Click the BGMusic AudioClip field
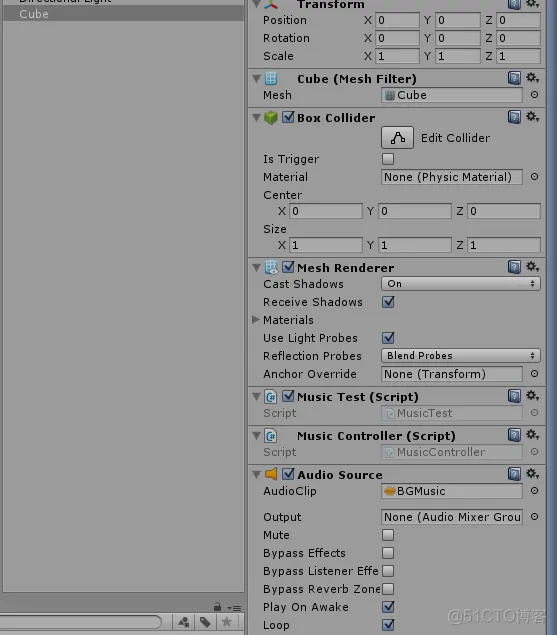Viewport: 557px width, 635px height. pos(452,491)
